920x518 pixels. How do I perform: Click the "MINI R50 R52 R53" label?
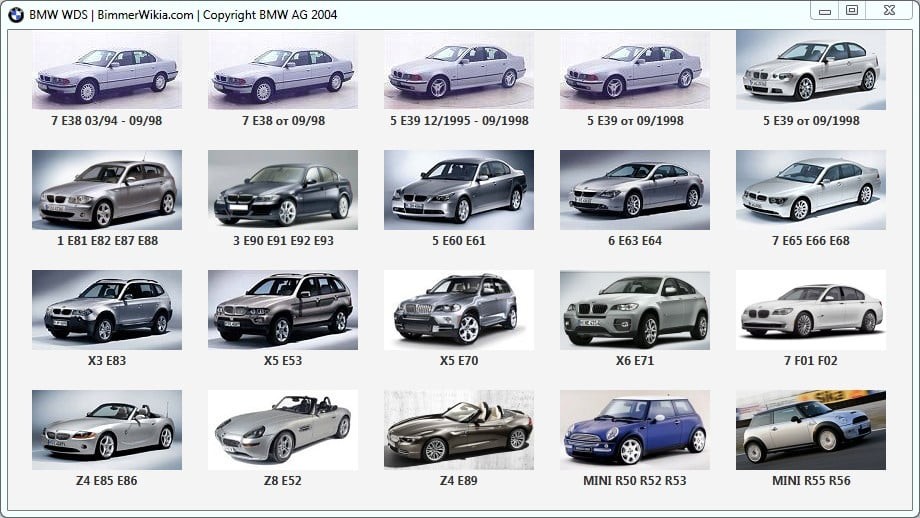coord(635,481)
